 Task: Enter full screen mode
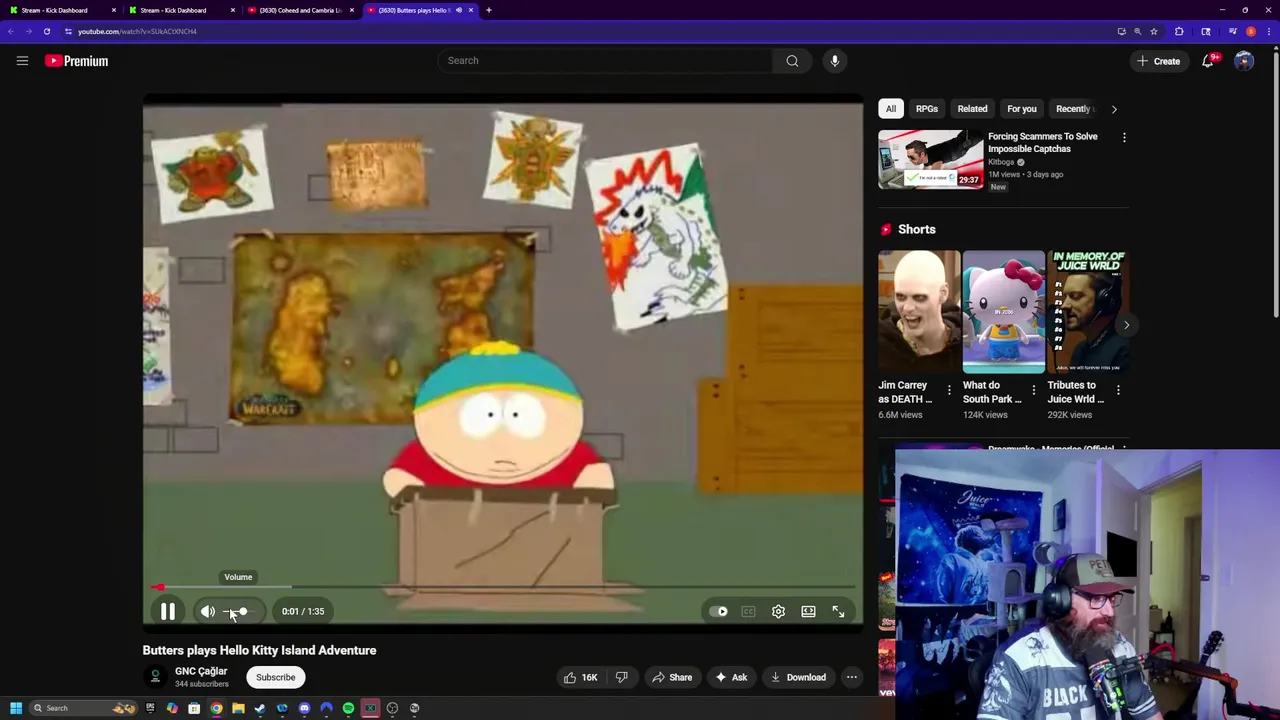[838, 611]
